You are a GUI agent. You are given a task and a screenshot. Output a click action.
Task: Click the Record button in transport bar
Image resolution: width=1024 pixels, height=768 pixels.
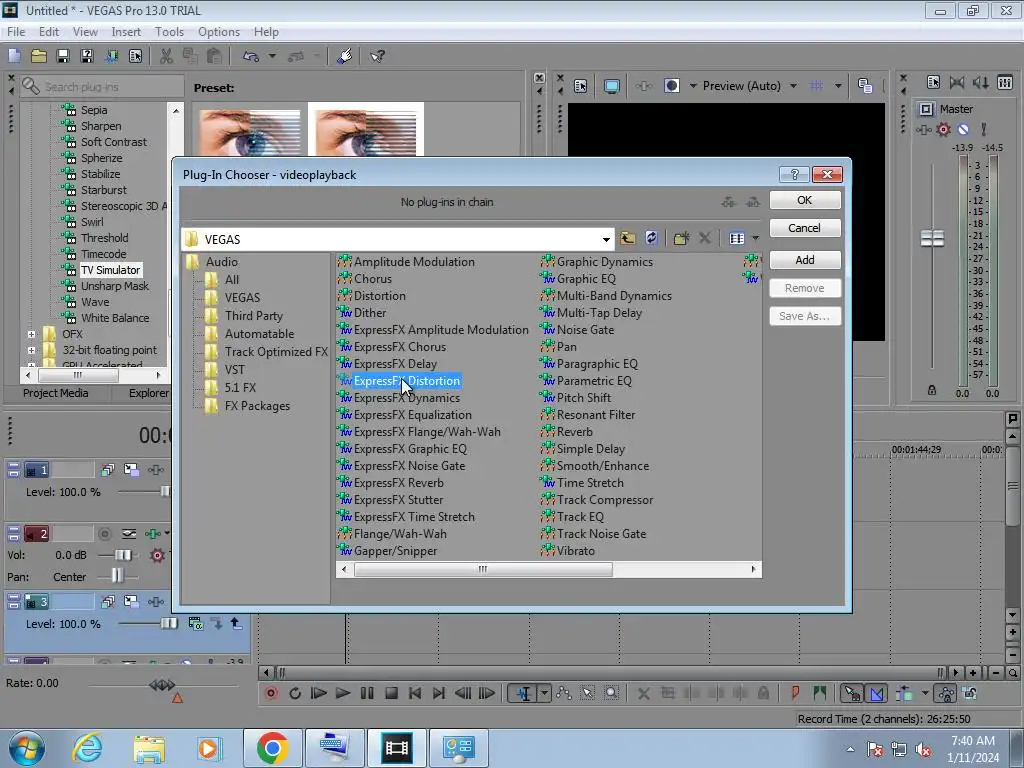tap(271, 693)
